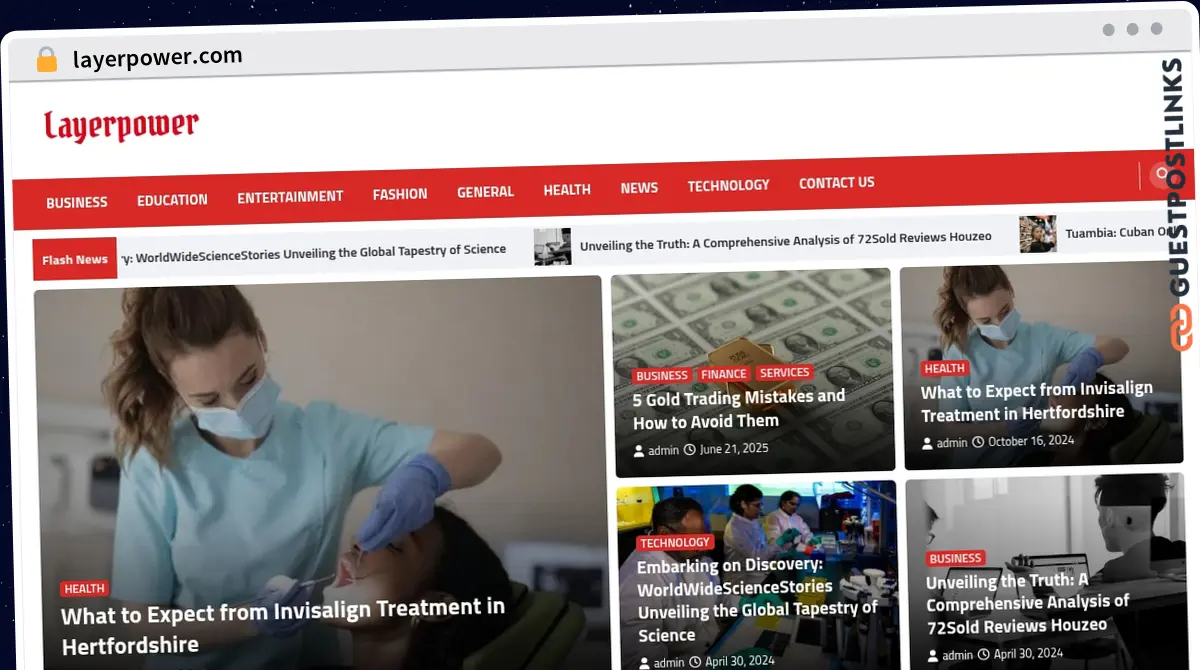The width and height of the screenshot is (1200, 670).
Task: Click the author icon under the Gold Trading article
Action: (x=640, y=450)
